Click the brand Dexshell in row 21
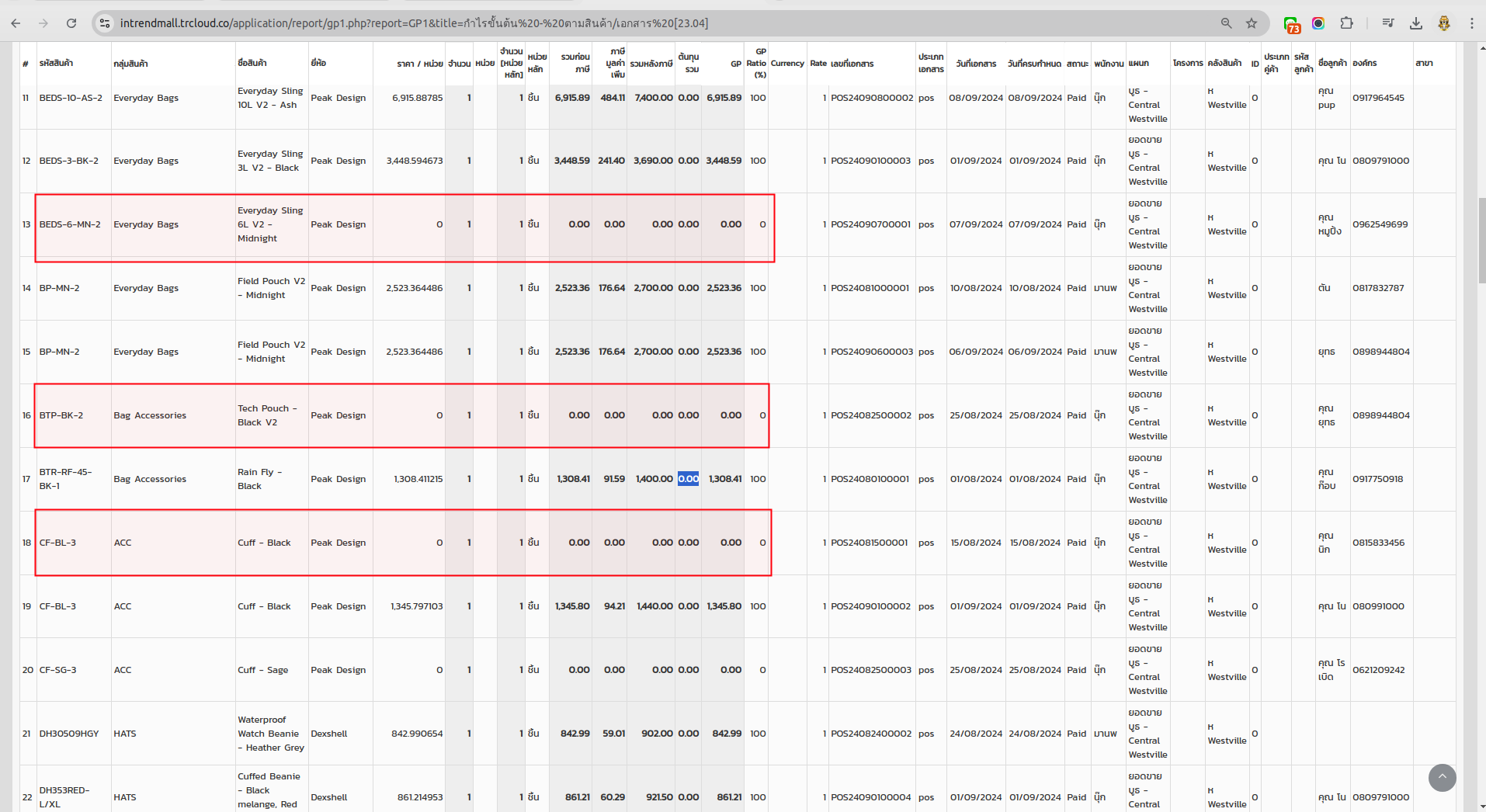Screen dimensions: 1486x812 (x=329, y=734)
